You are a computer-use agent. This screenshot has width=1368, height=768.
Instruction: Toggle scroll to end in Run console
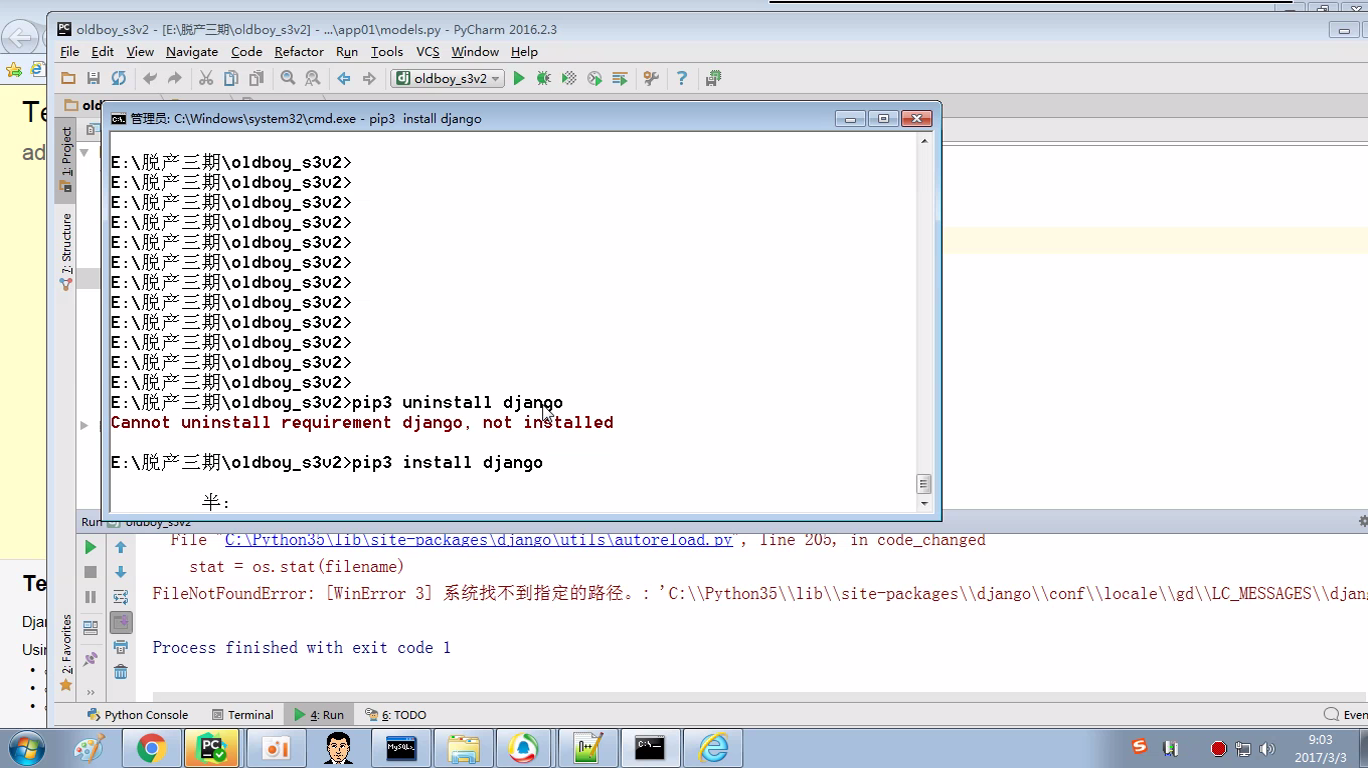tap(121, 622)
